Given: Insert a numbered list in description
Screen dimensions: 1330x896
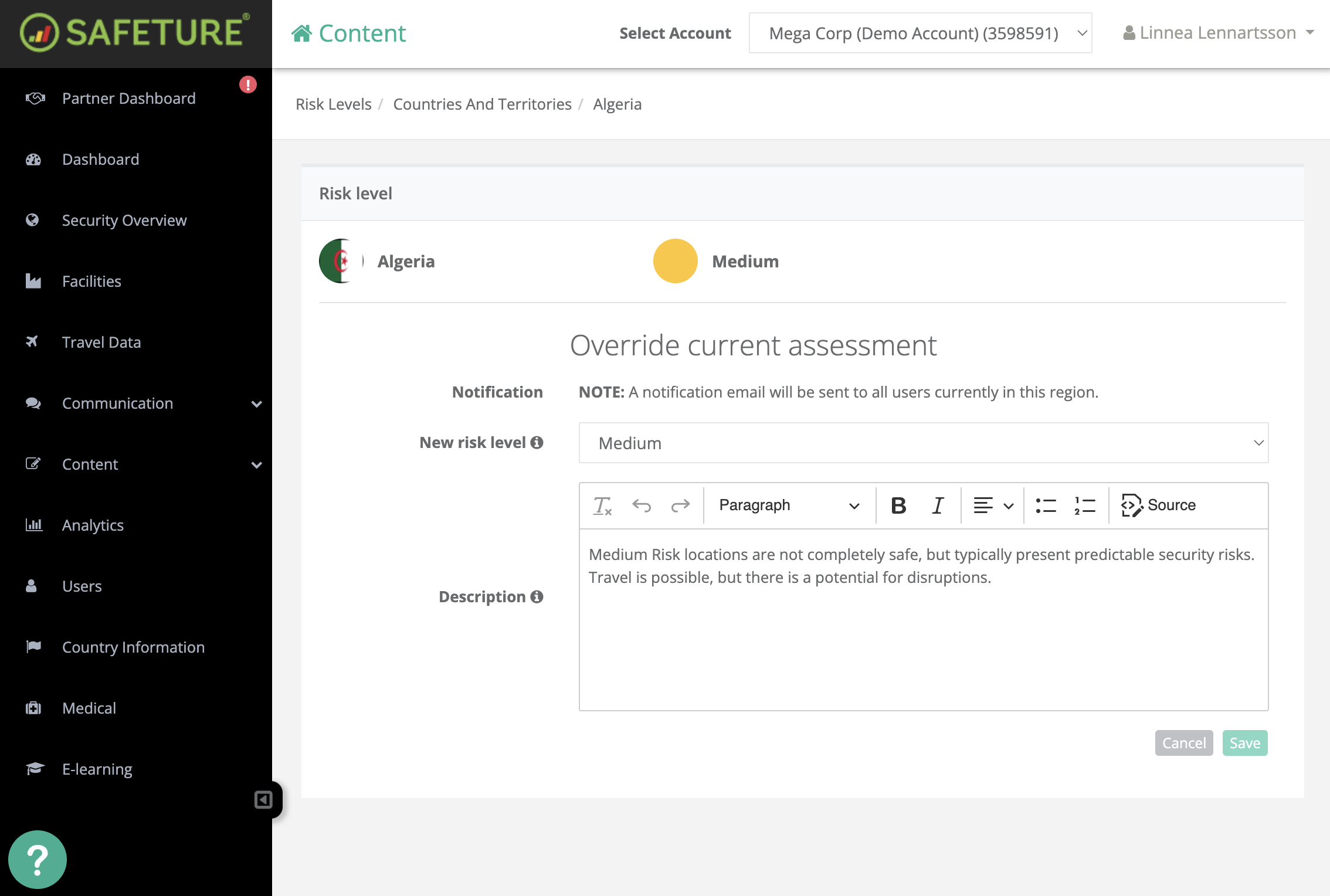Looking at the screenshot, I should 1084,505.
